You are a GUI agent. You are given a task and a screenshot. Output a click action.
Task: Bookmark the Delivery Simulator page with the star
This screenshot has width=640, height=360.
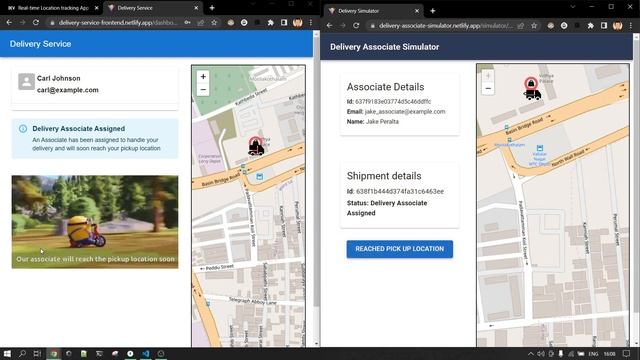tap(534, 26)
